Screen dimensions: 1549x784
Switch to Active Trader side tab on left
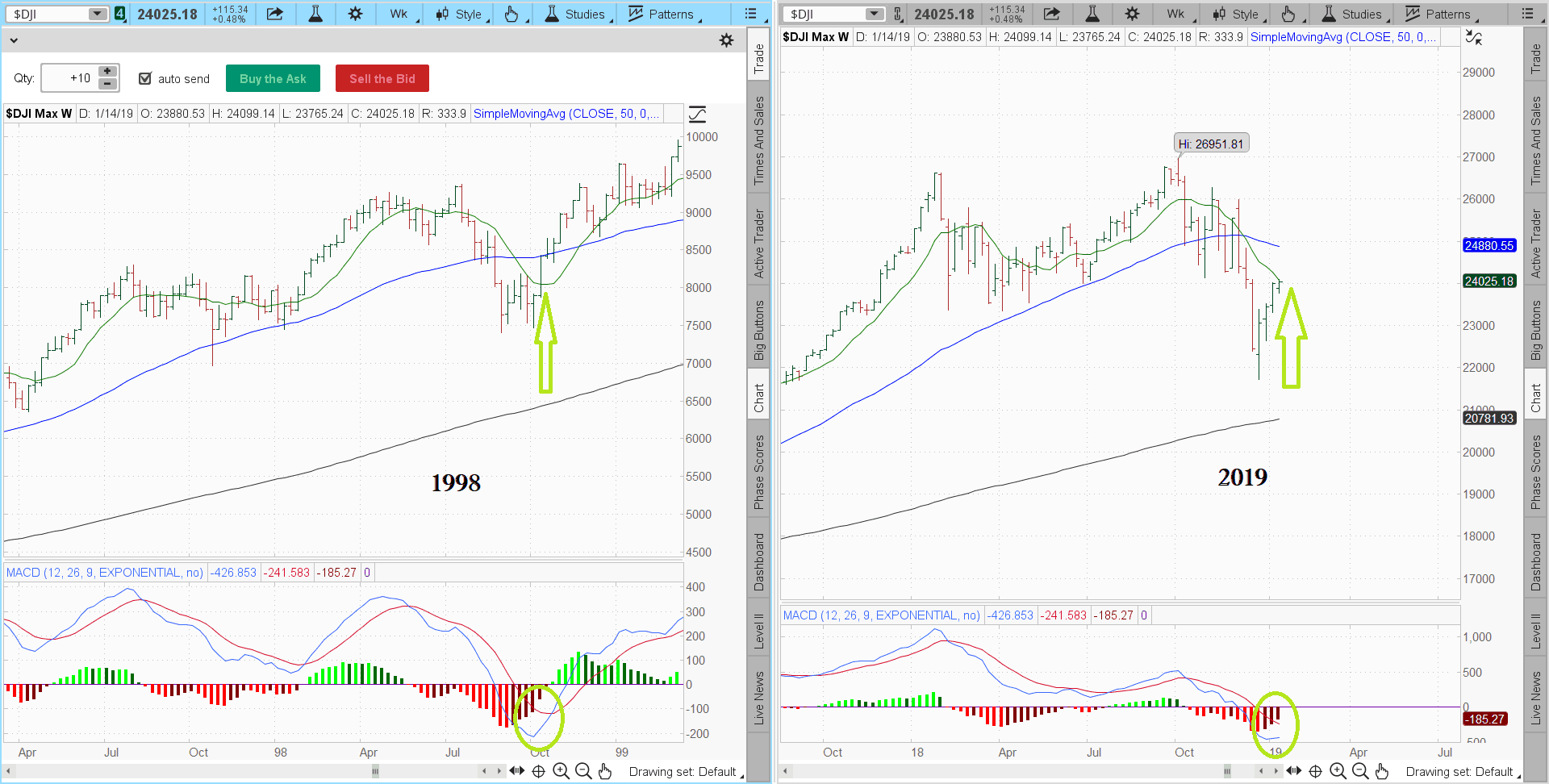[758, 244]
